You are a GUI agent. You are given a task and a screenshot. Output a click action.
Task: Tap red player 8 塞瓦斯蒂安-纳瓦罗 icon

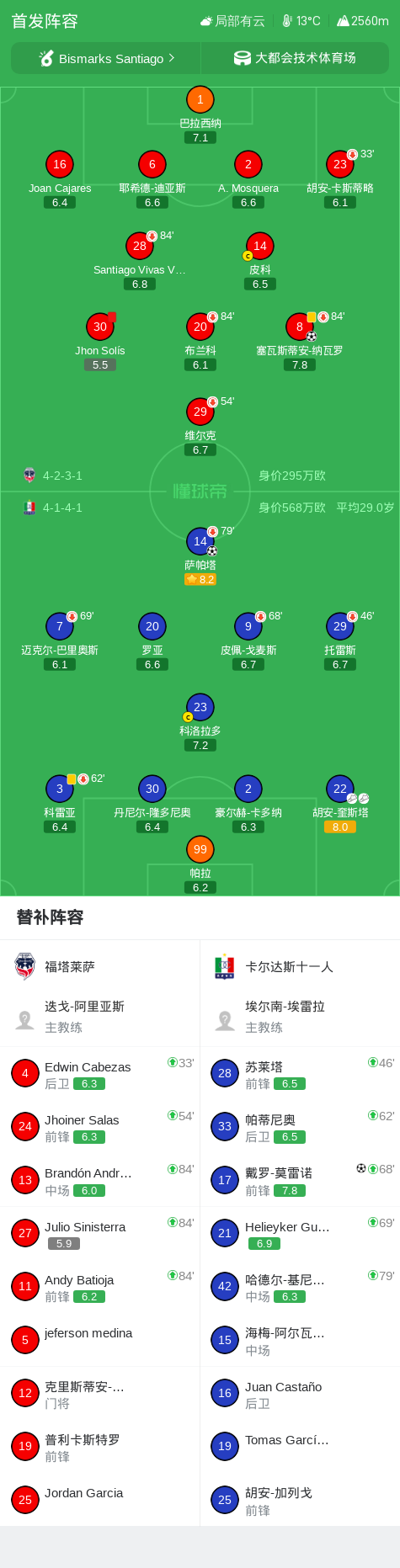(x=300, y=327)
